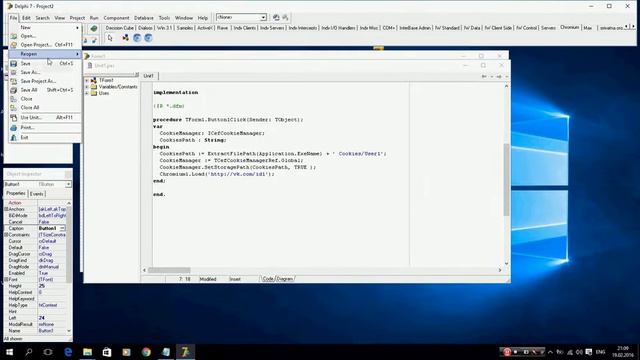
Task: Launch Chrome from taskbar
Action: 146,352
